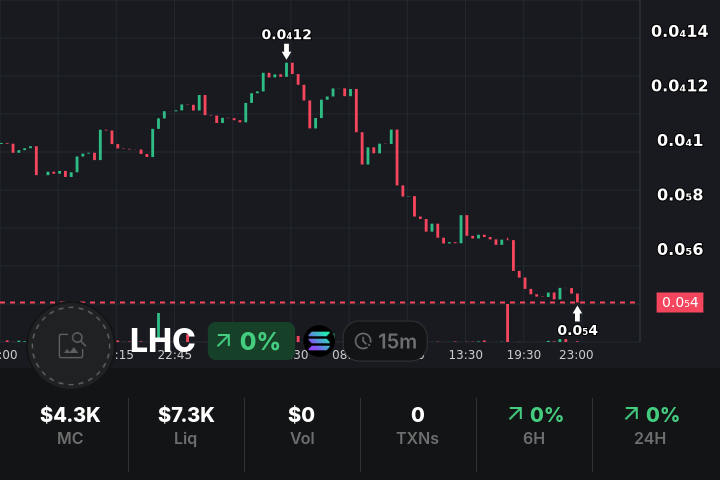Click the clock icon in the 15m badge
Image resolution: width=720 pixels, height=480 pixels.
pos(362,342)
